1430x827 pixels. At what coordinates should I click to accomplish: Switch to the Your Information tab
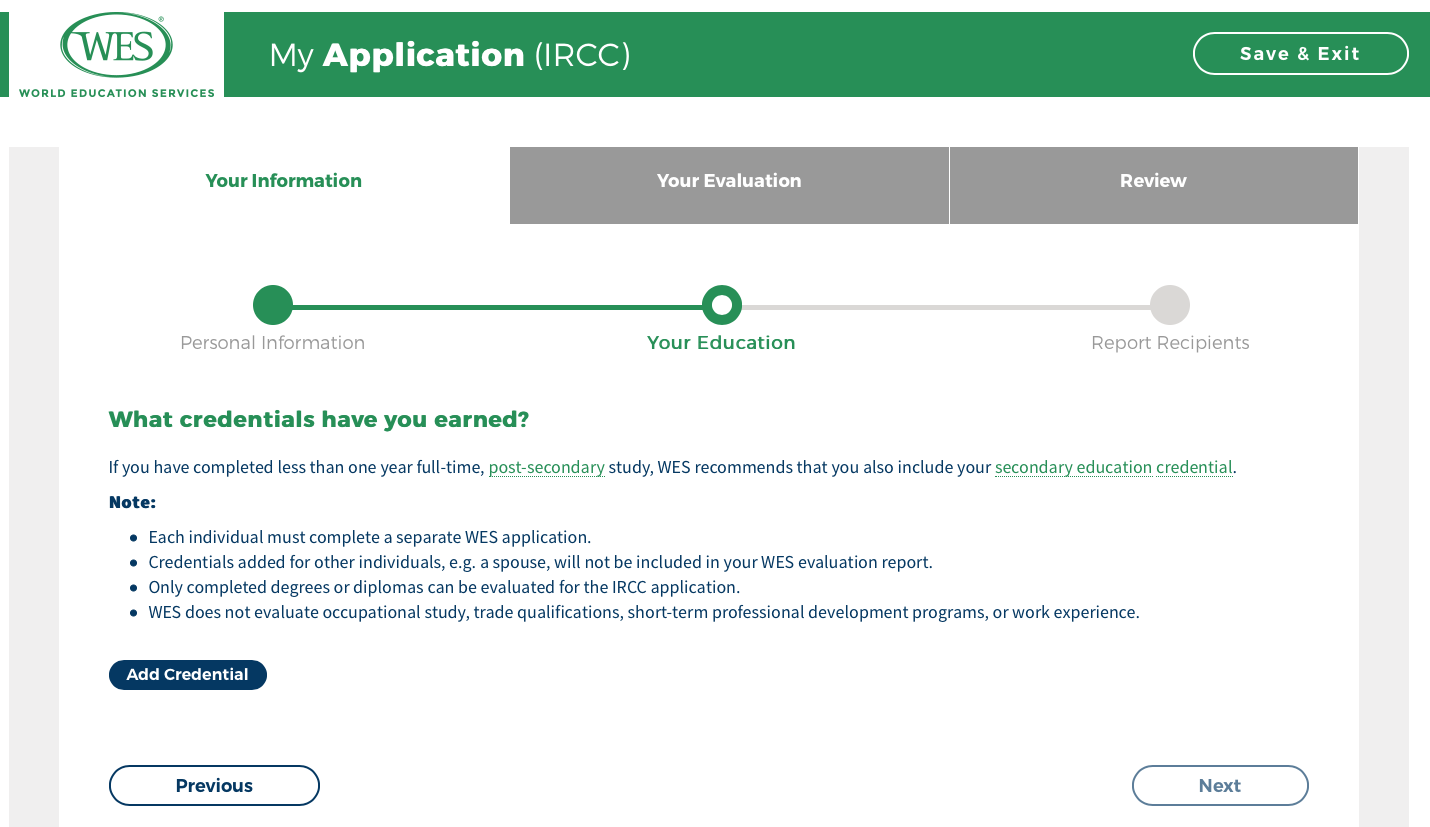click(x=283, y=181)
